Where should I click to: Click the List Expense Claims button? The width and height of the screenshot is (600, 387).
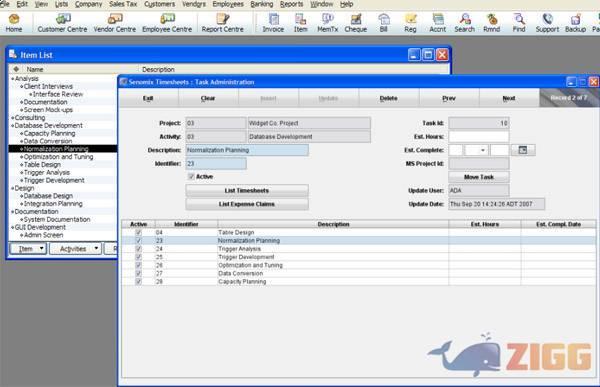[x=247, y=204]
